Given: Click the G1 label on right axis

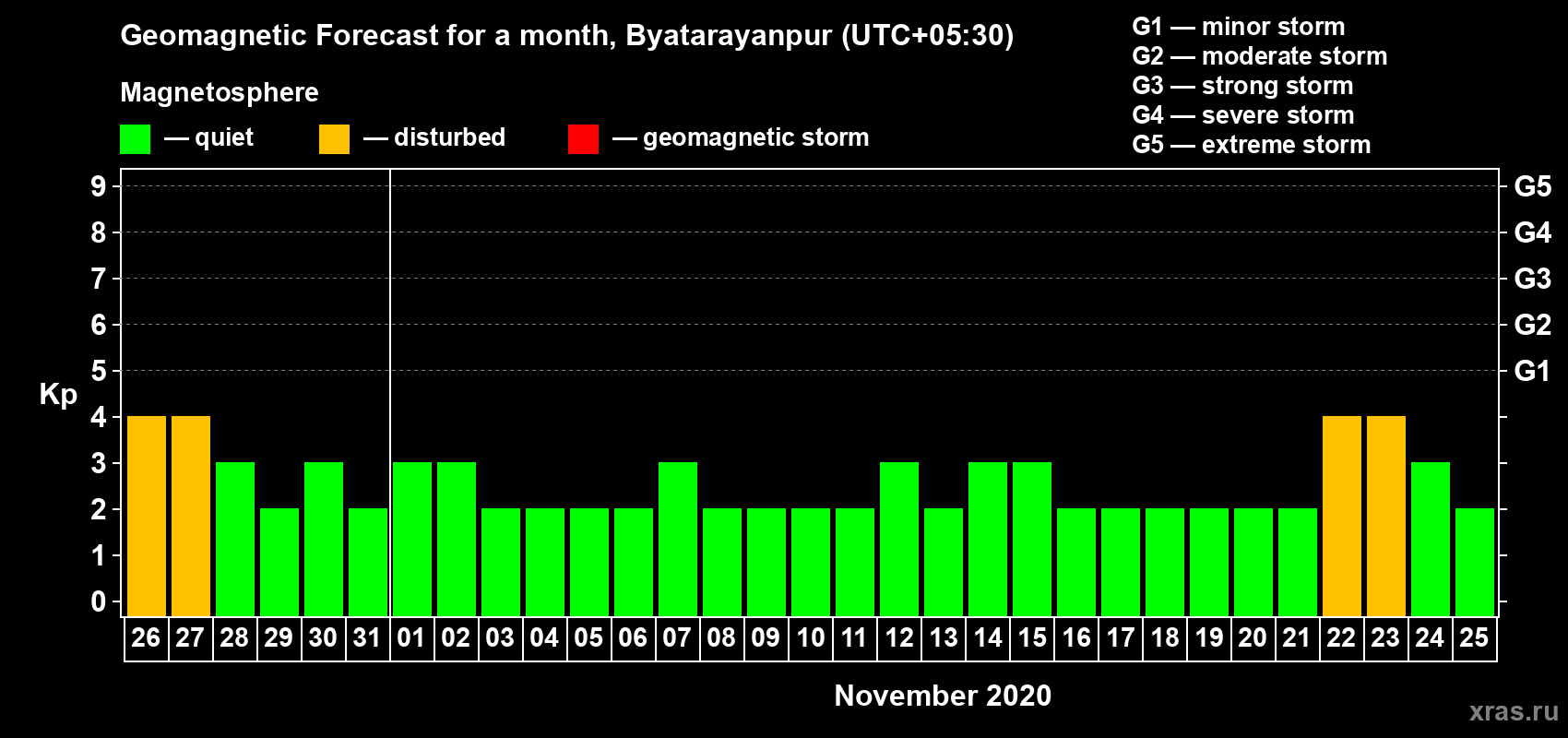Looking at the screenshot, I should pos(1532,371).
